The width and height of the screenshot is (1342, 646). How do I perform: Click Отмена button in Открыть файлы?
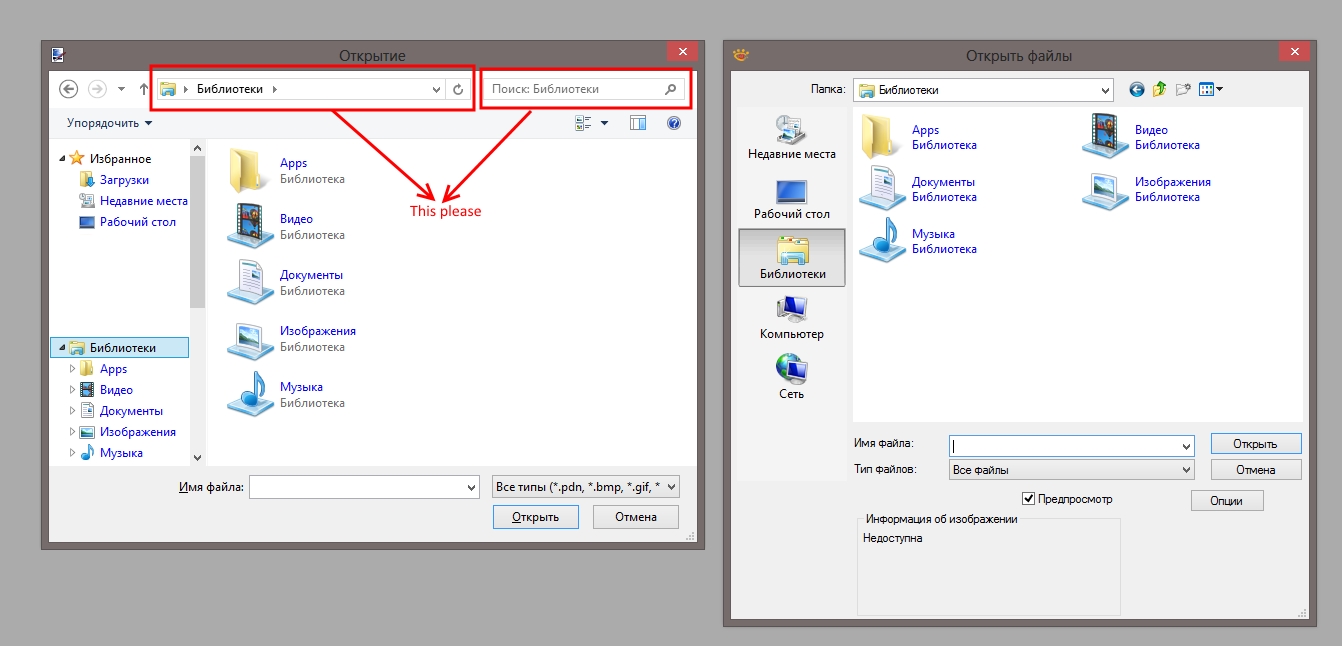[x=1256, y=469]
